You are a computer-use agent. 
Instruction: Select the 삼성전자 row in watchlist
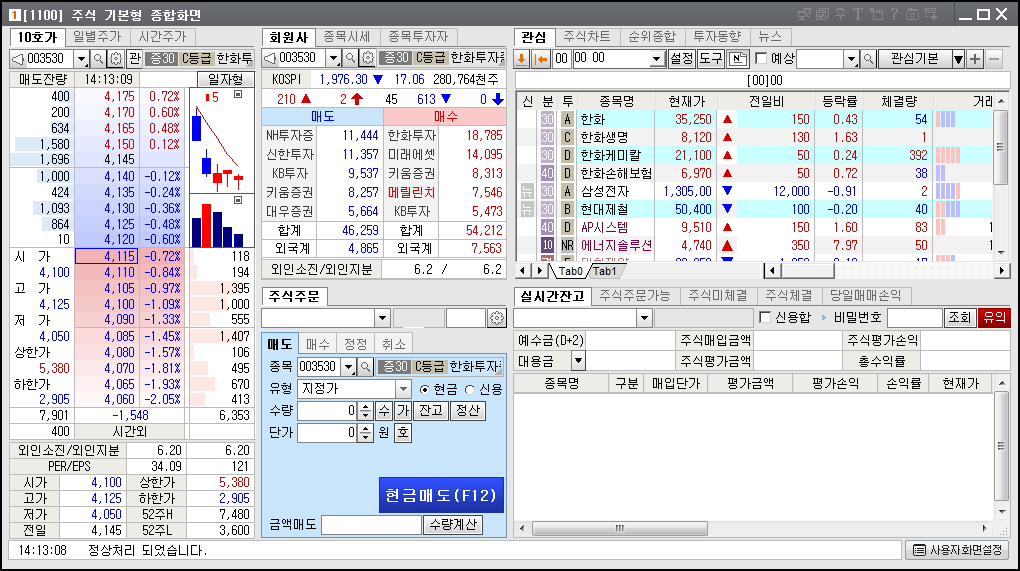click(755, 191)
